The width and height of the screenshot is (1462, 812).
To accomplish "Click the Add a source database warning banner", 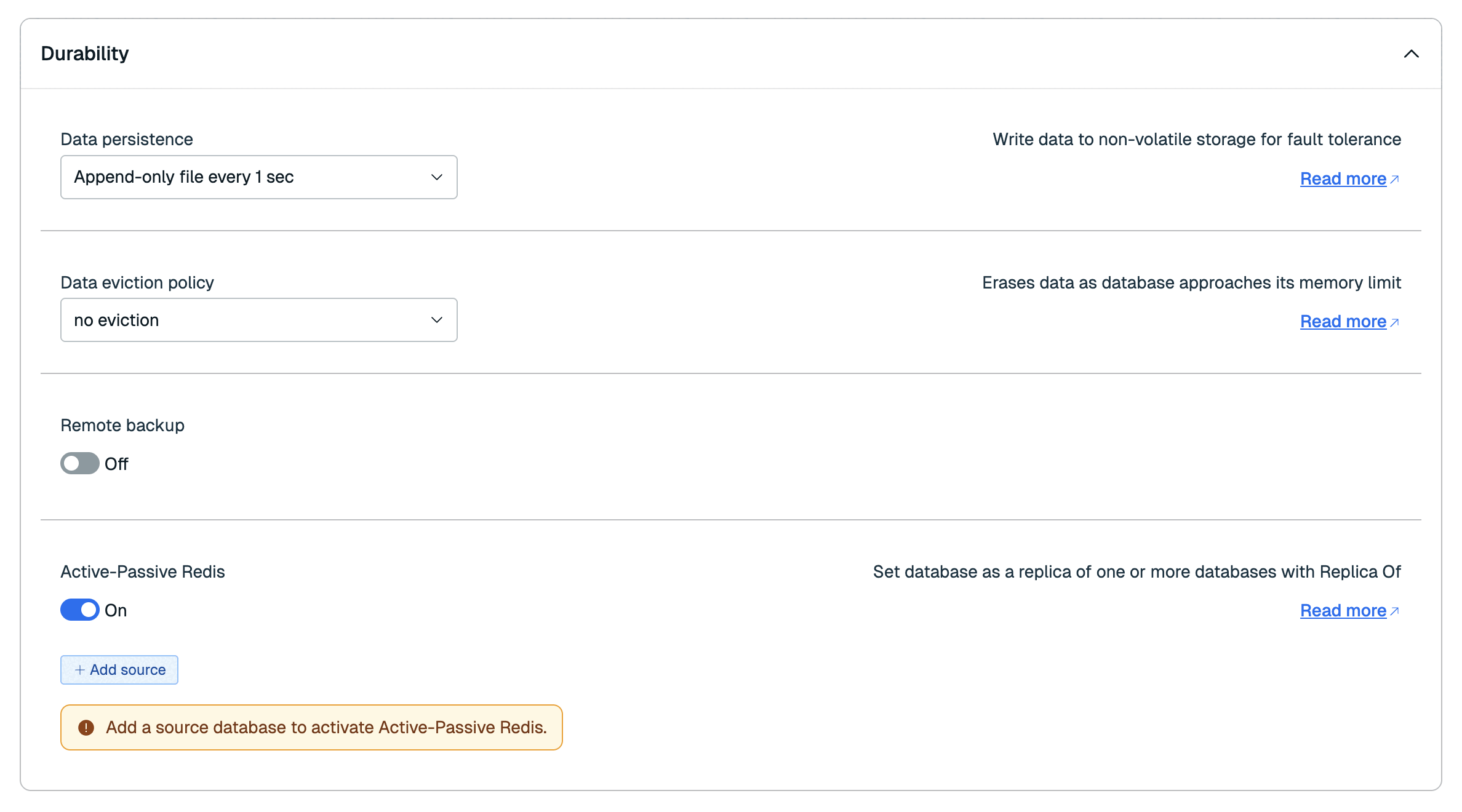I will [x=326, y=727].
